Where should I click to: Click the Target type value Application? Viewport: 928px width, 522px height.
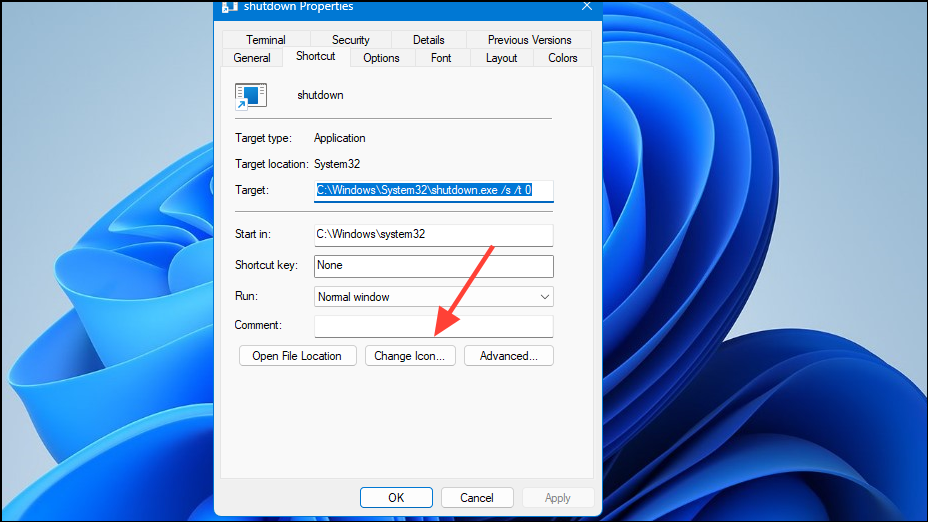[340, 138]
